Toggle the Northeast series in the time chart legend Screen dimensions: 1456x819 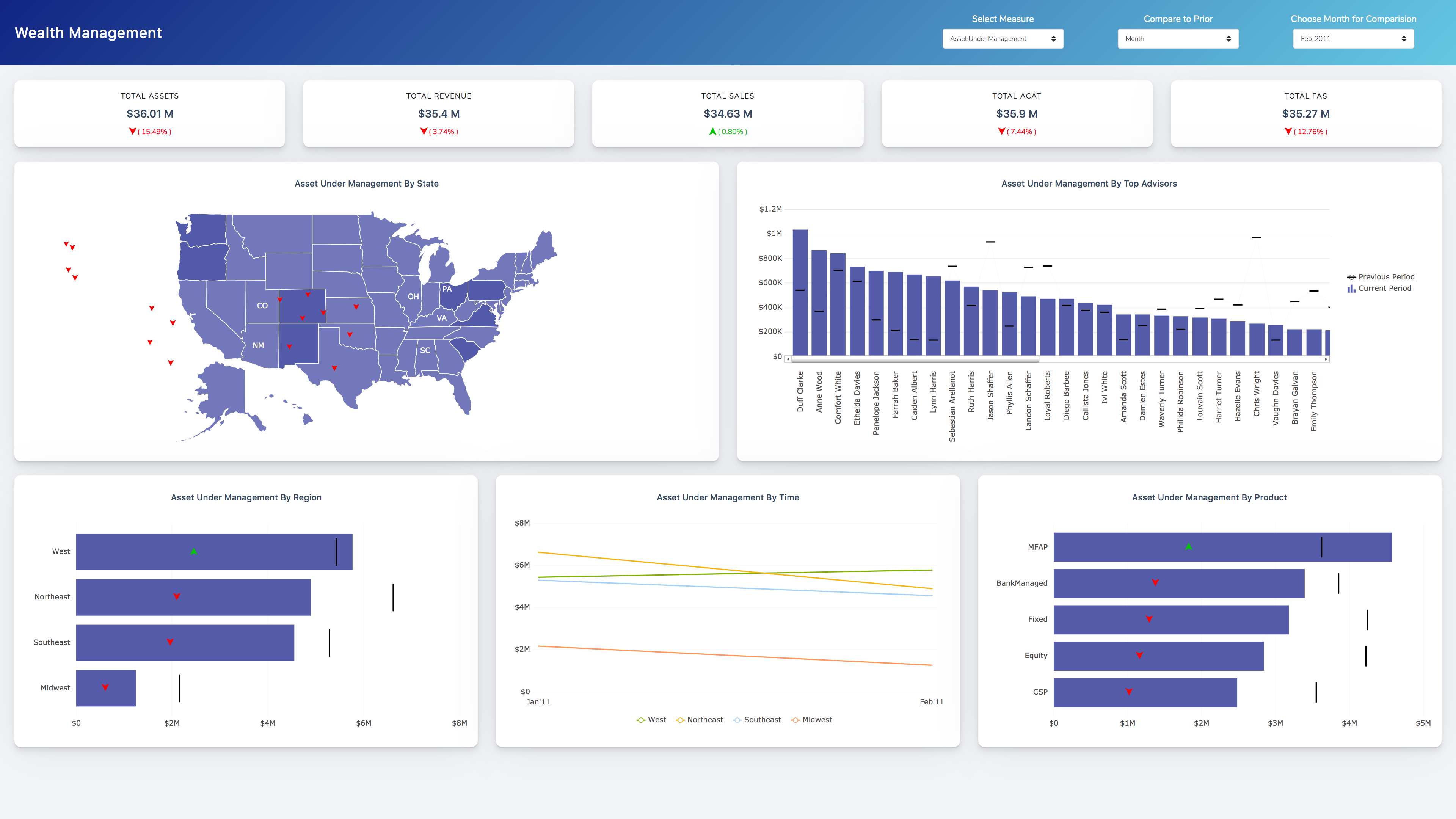(x=700, y=720)
